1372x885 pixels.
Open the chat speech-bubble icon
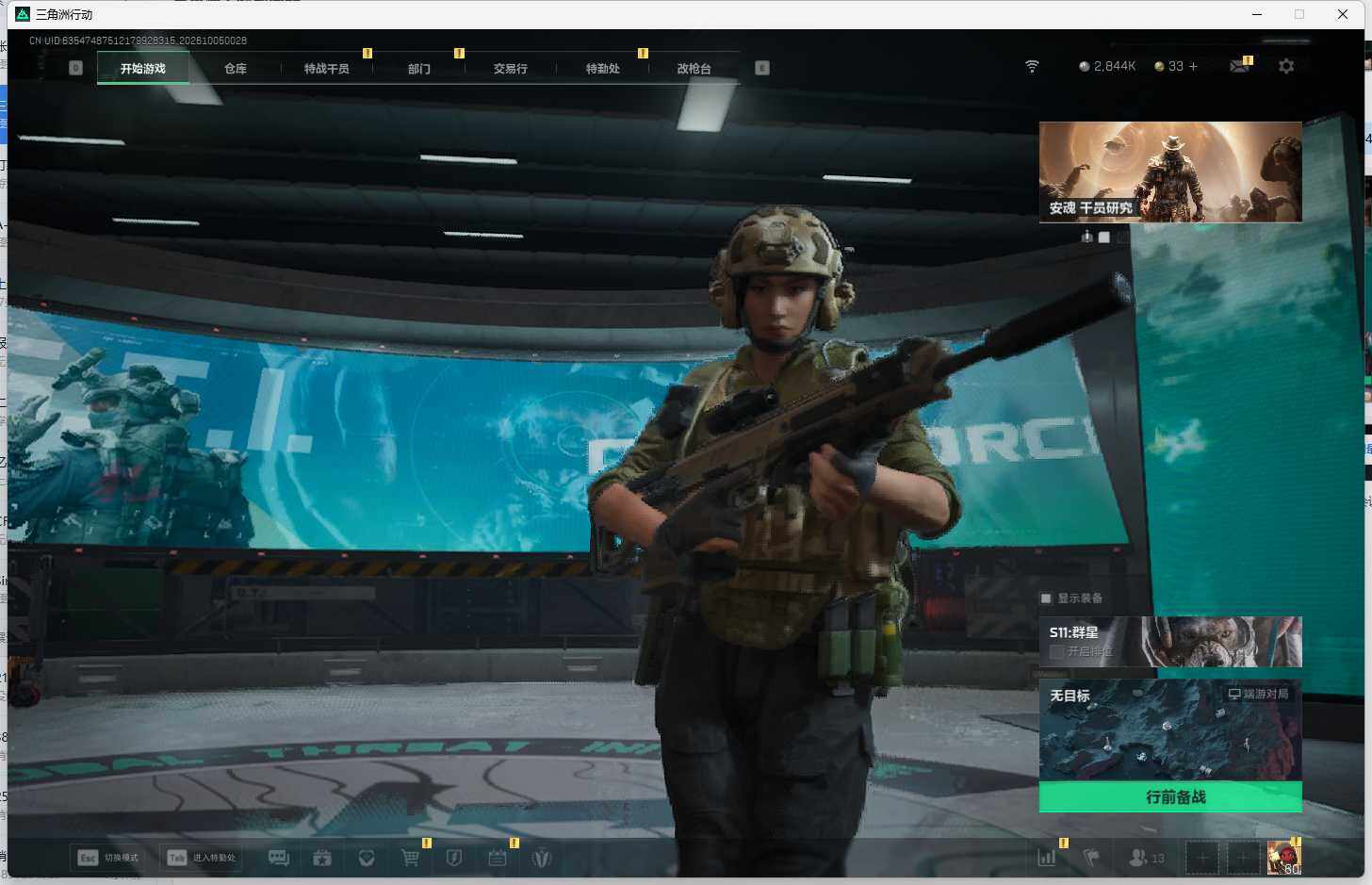(279, 858)
